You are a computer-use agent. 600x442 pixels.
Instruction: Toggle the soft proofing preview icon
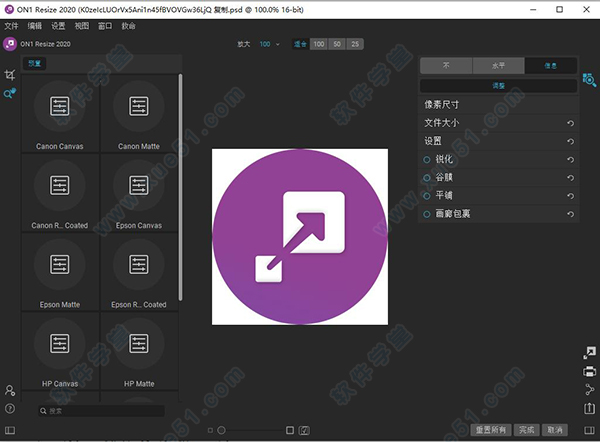click(x=304, y=431)
